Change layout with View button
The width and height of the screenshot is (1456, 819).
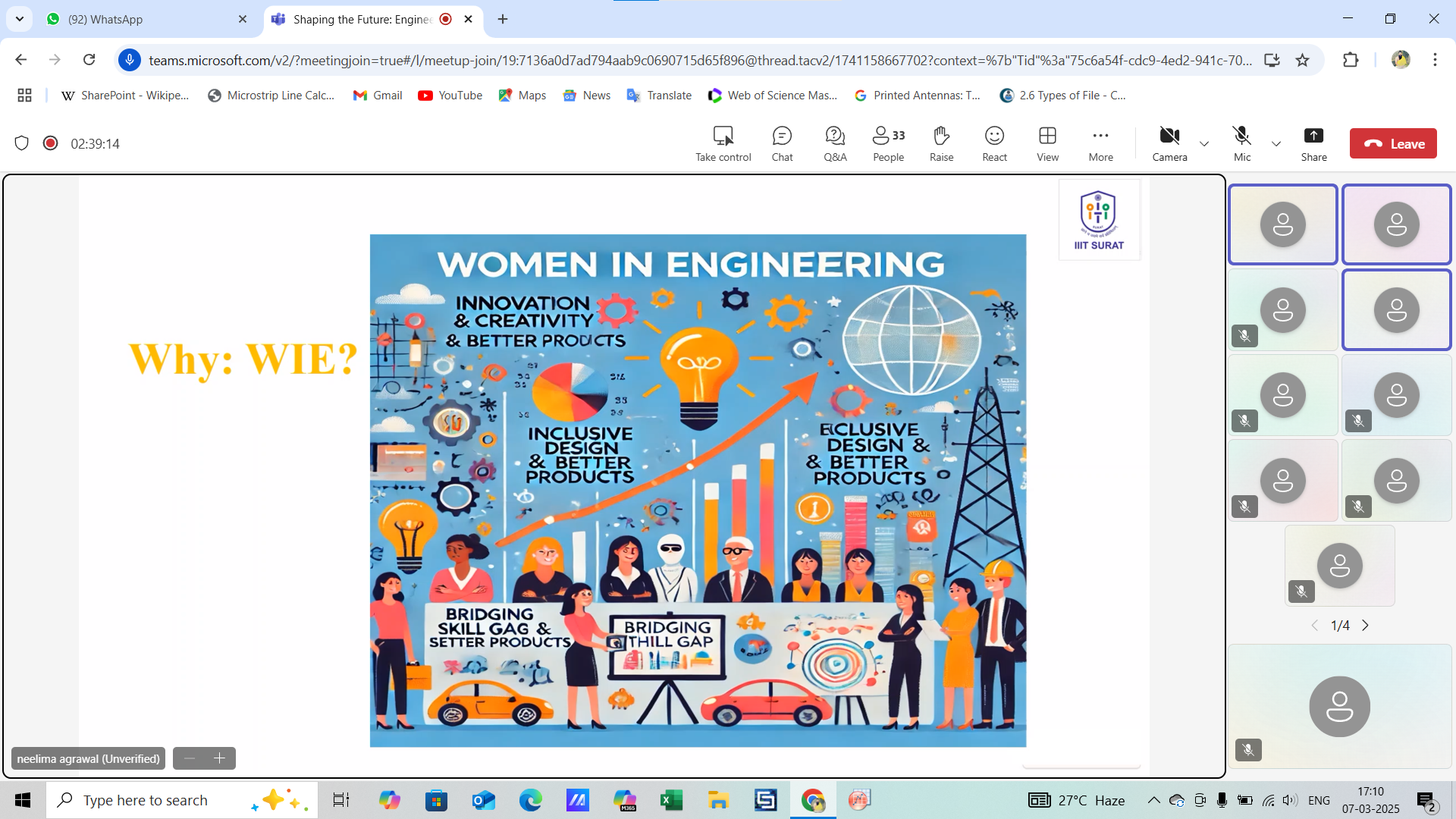[1047, 143]
